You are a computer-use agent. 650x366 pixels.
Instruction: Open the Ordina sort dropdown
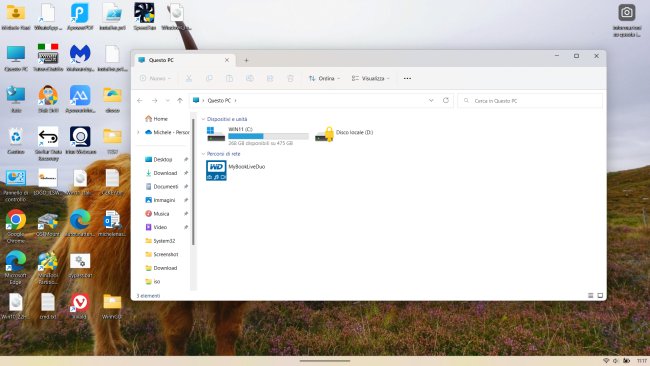coord(324,78)
